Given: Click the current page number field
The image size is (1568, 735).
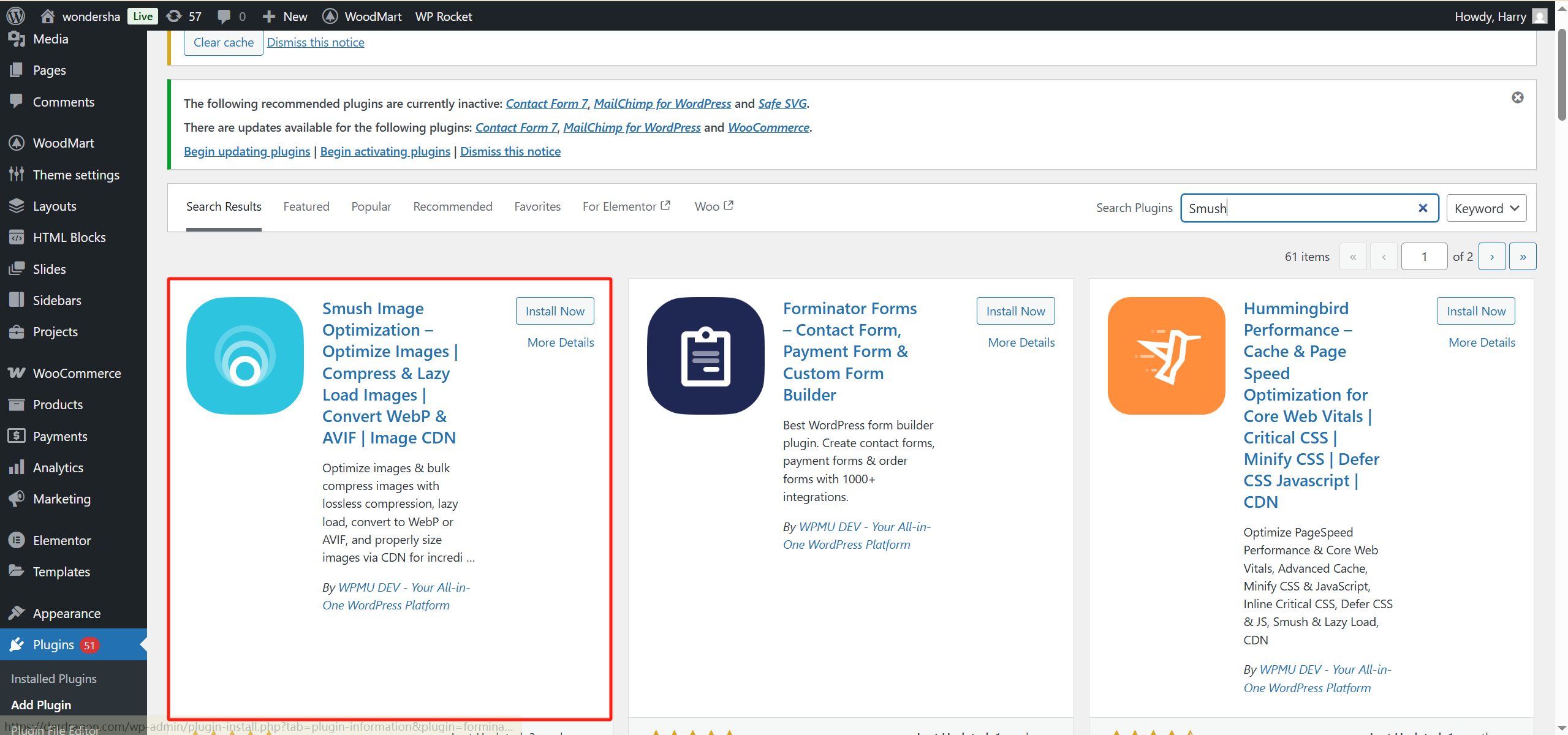Looking at the screenshot, I should pyautogui.click(x=1423, y=257).
